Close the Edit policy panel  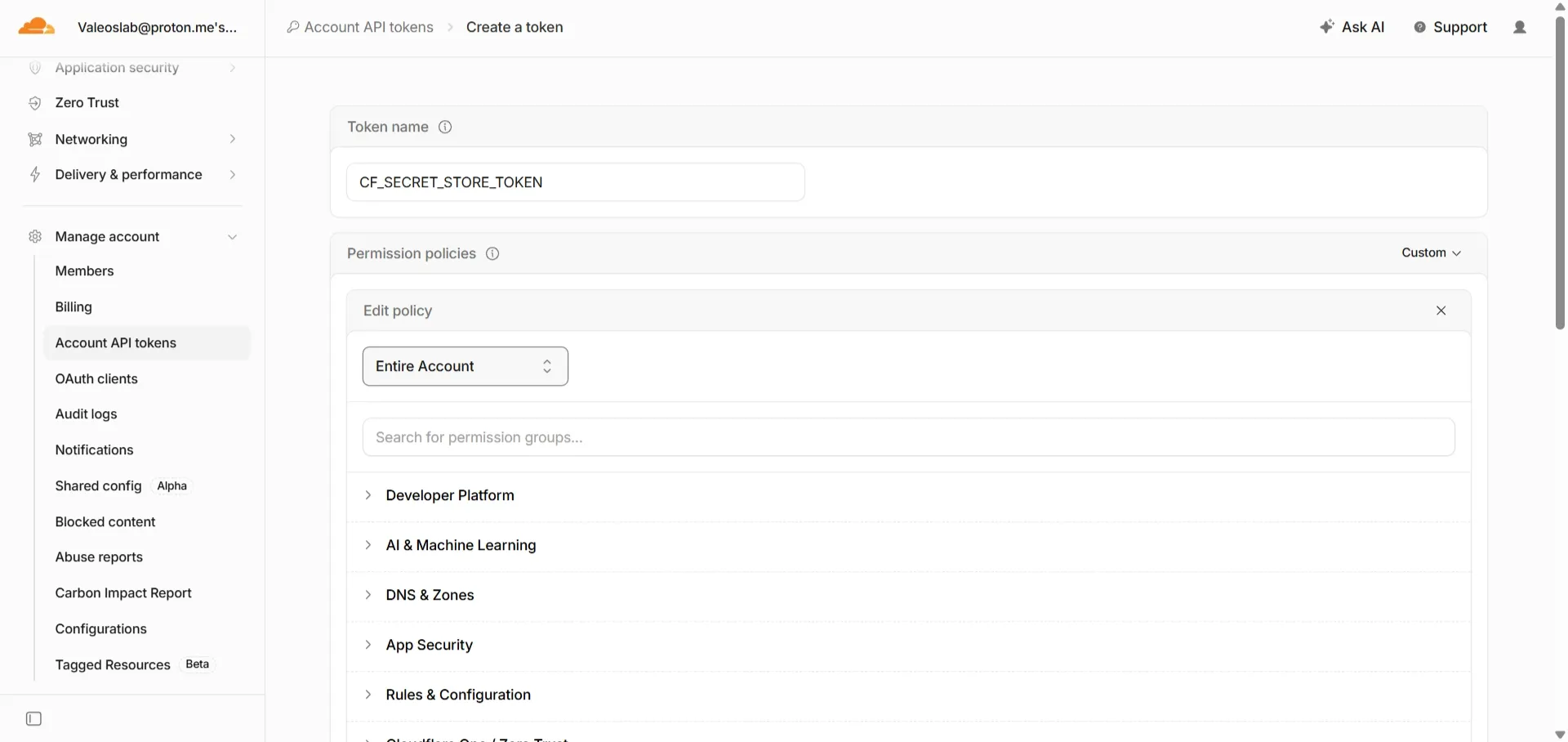pyautogui.click(x=1441, y=311)
